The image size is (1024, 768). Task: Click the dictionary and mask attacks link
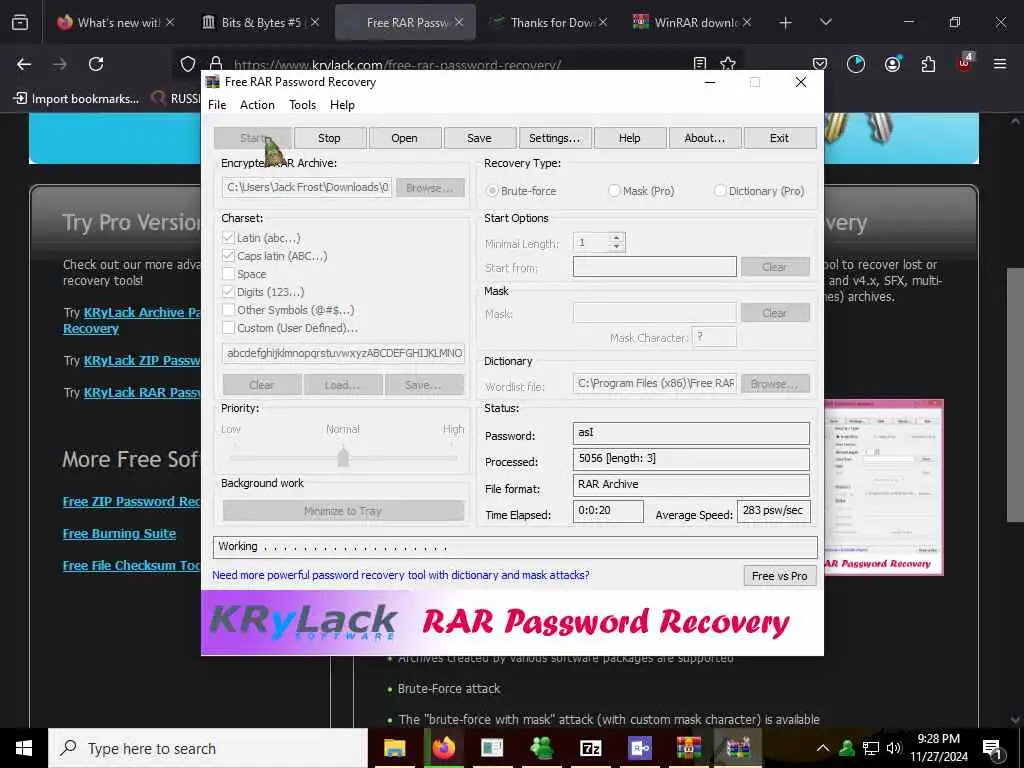pos(400,575)
